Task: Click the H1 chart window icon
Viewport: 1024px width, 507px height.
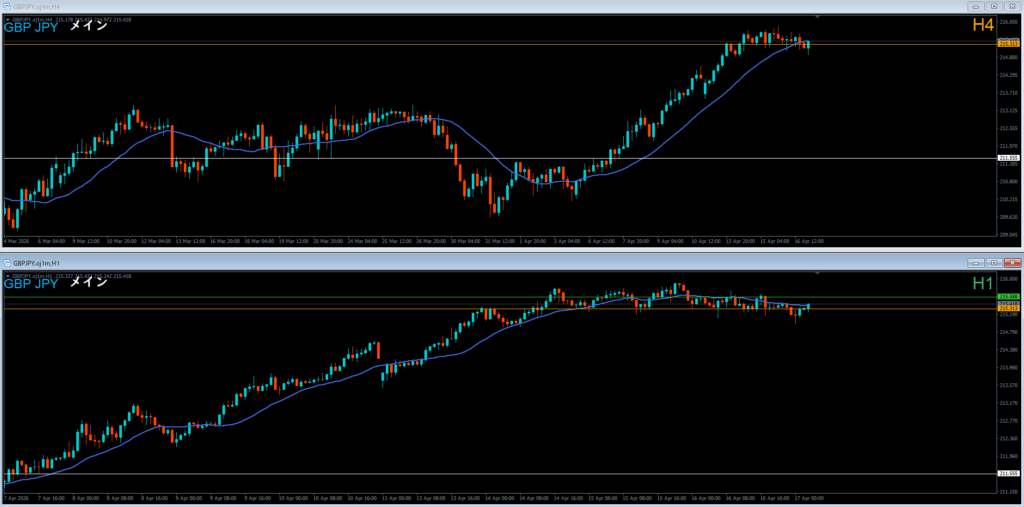Action: (x=7, y=261)
